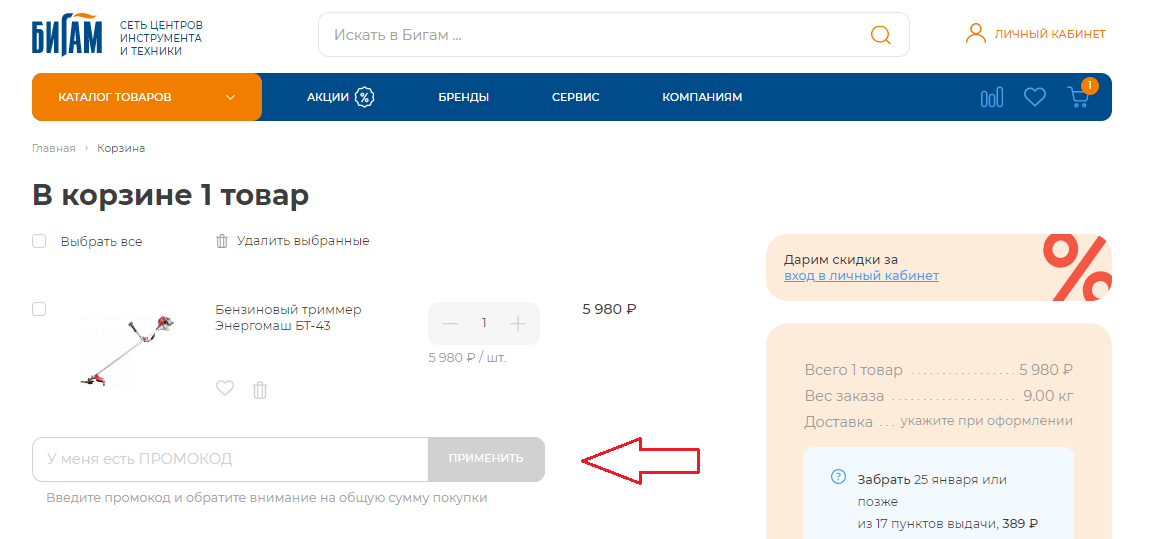
Task: Open the shopping cart icon
Action: point(1078,97)
